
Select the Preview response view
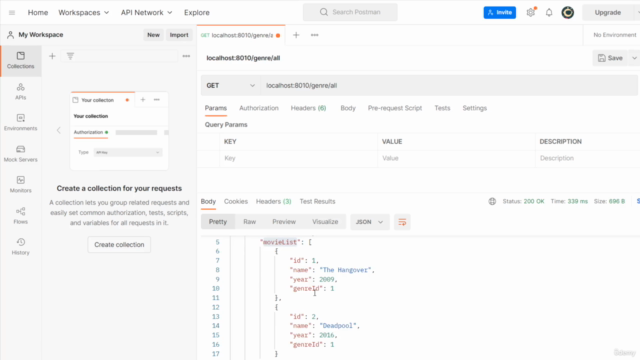(284, 222)
